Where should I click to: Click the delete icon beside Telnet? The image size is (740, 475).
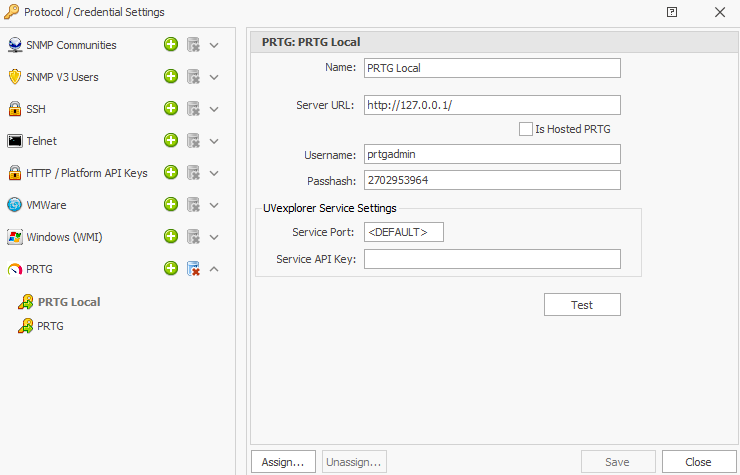pyautogui.click(x=193, y=141)
